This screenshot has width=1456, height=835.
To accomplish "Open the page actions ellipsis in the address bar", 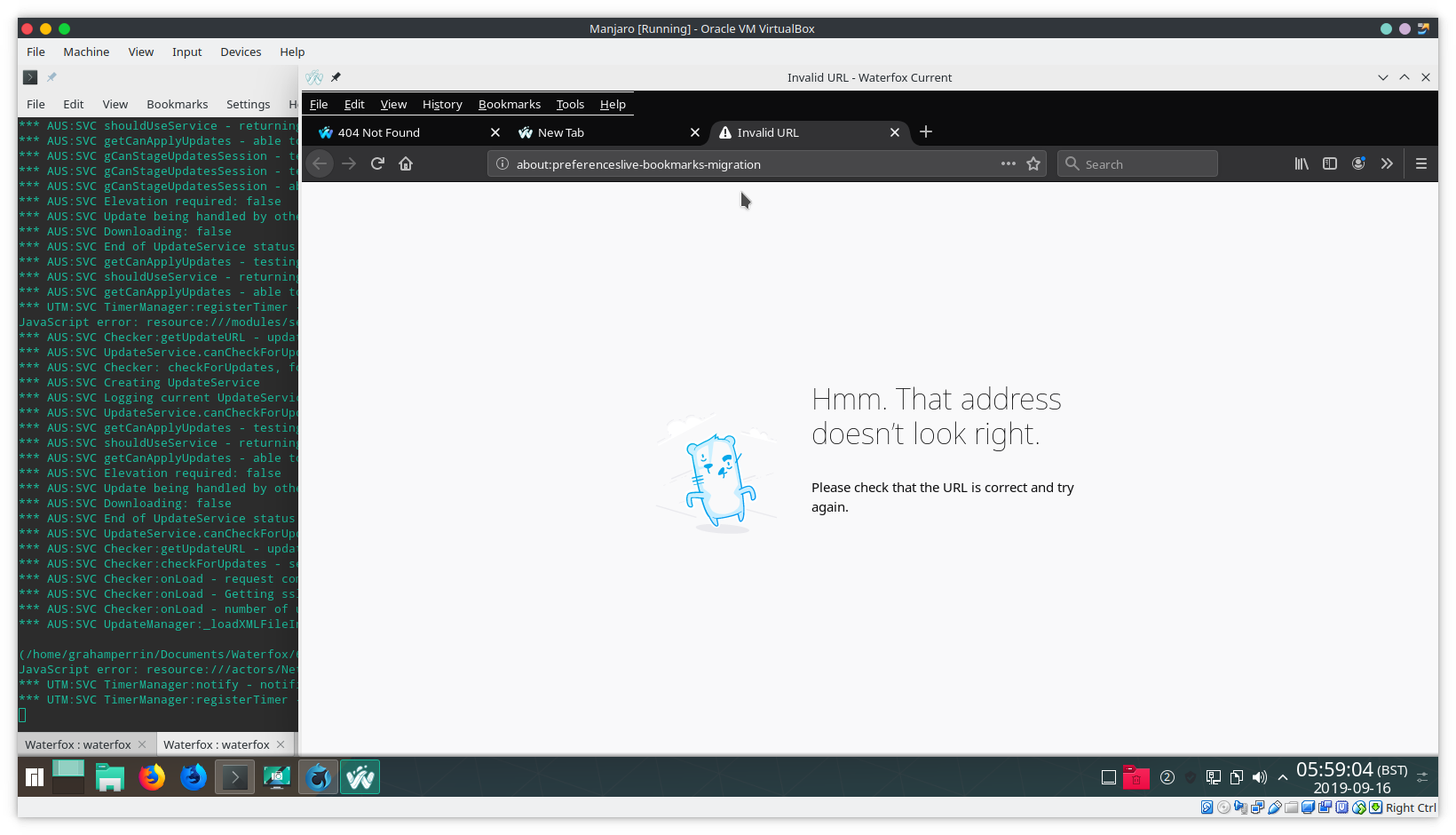I will coord(1009,163).
